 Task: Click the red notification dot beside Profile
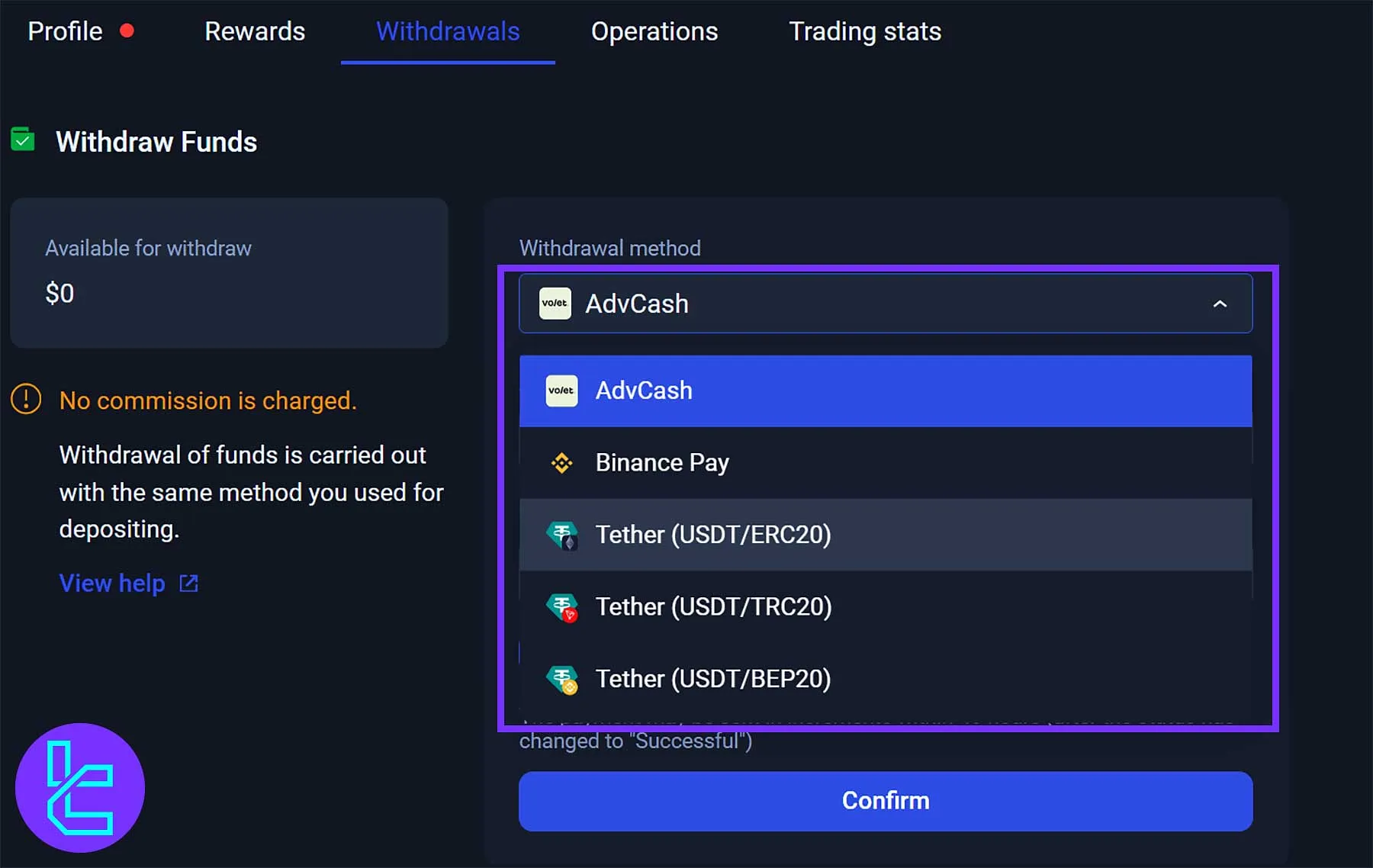(128, 30)
